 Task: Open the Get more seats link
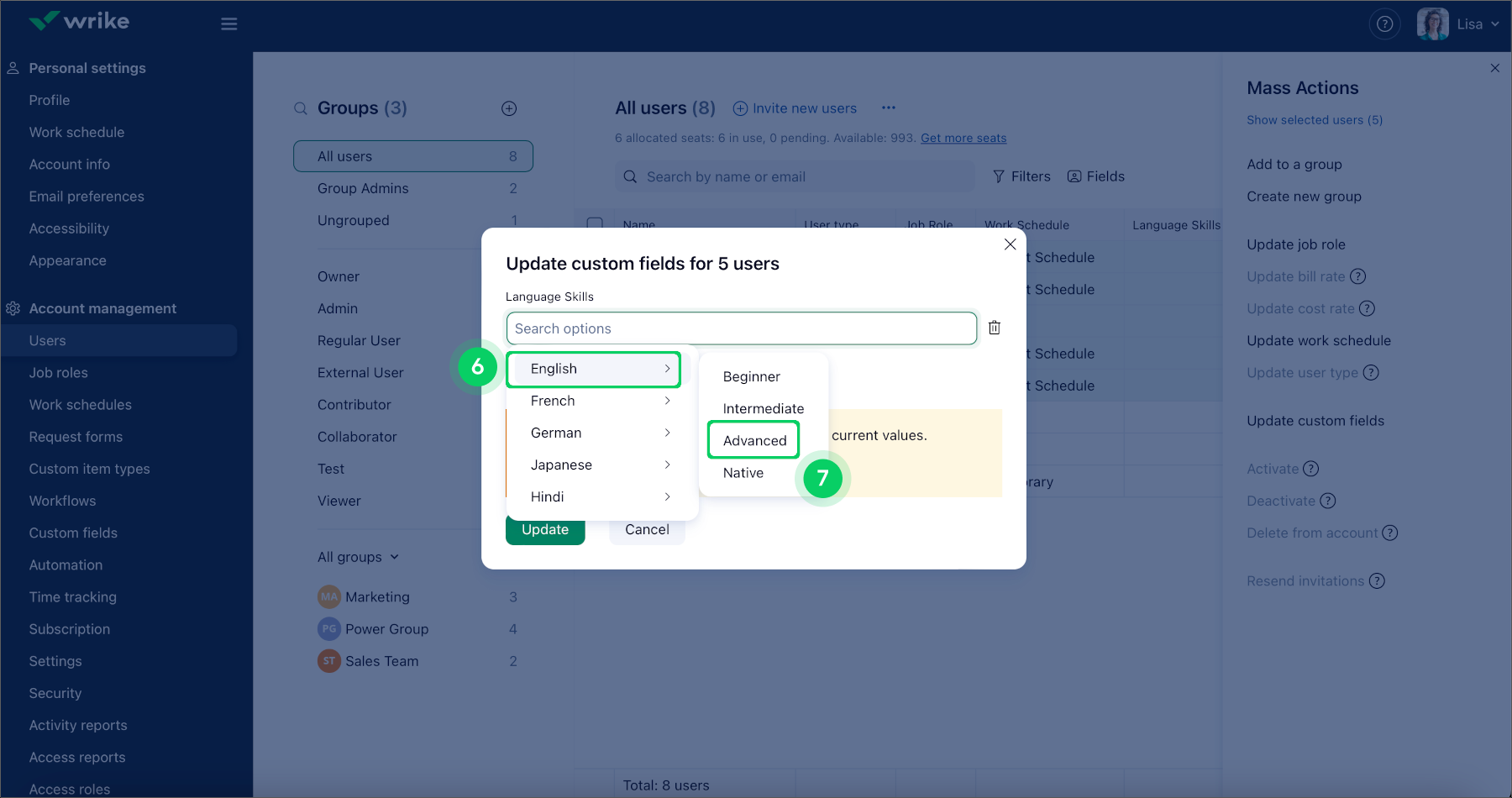point(963,138)
